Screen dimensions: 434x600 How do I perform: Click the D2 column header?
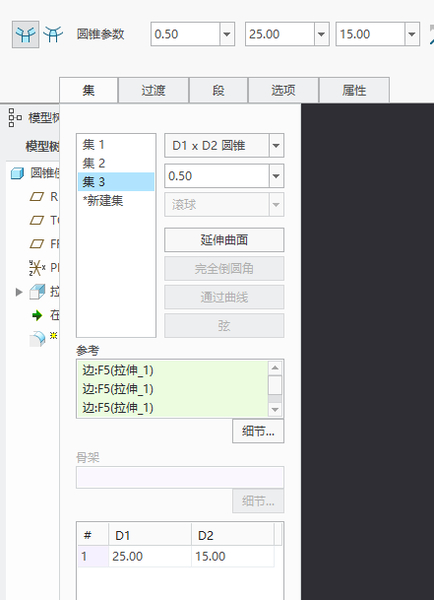233,535
